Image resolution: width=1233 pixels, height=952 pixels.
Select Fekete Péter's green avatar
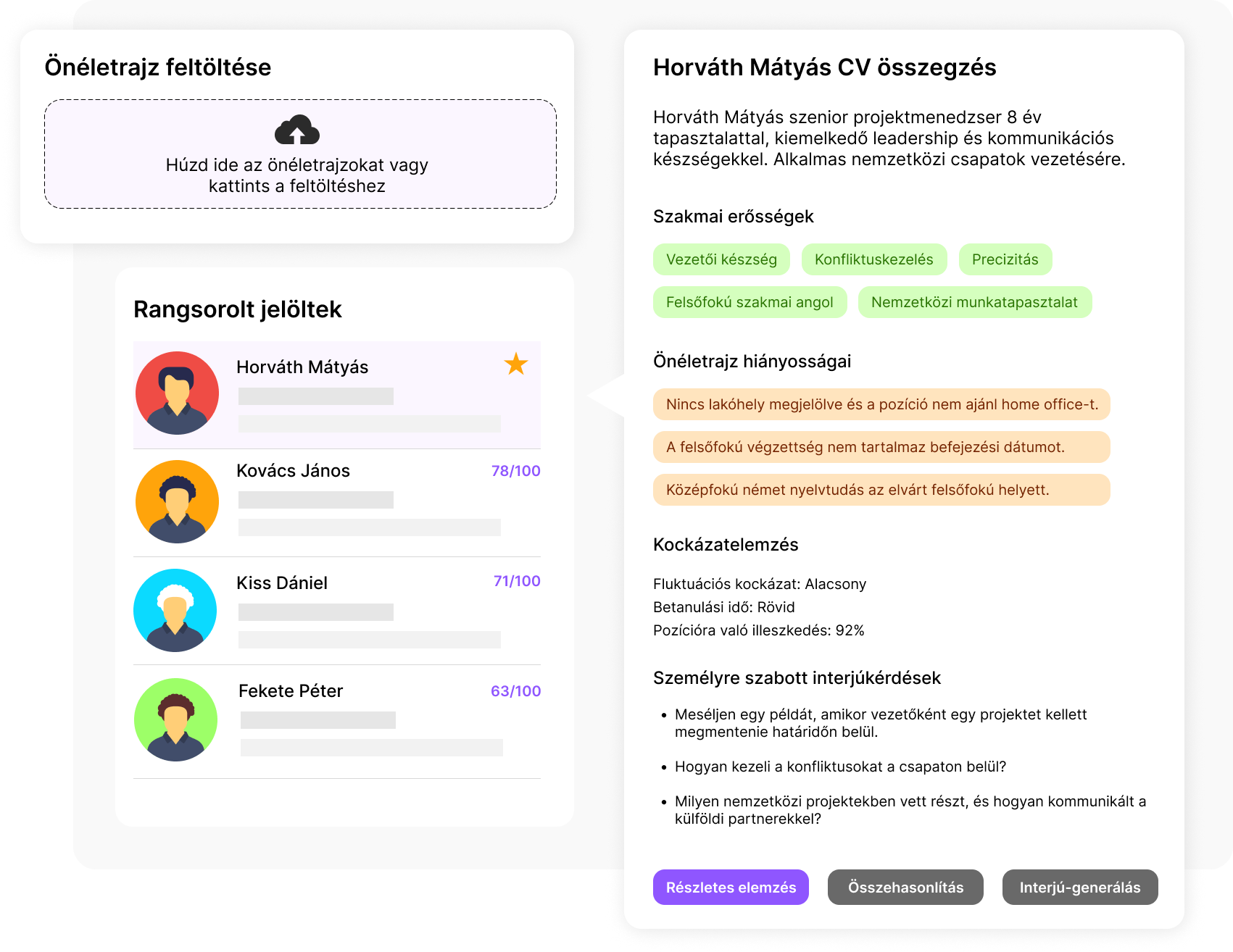(x=176, y=719)
